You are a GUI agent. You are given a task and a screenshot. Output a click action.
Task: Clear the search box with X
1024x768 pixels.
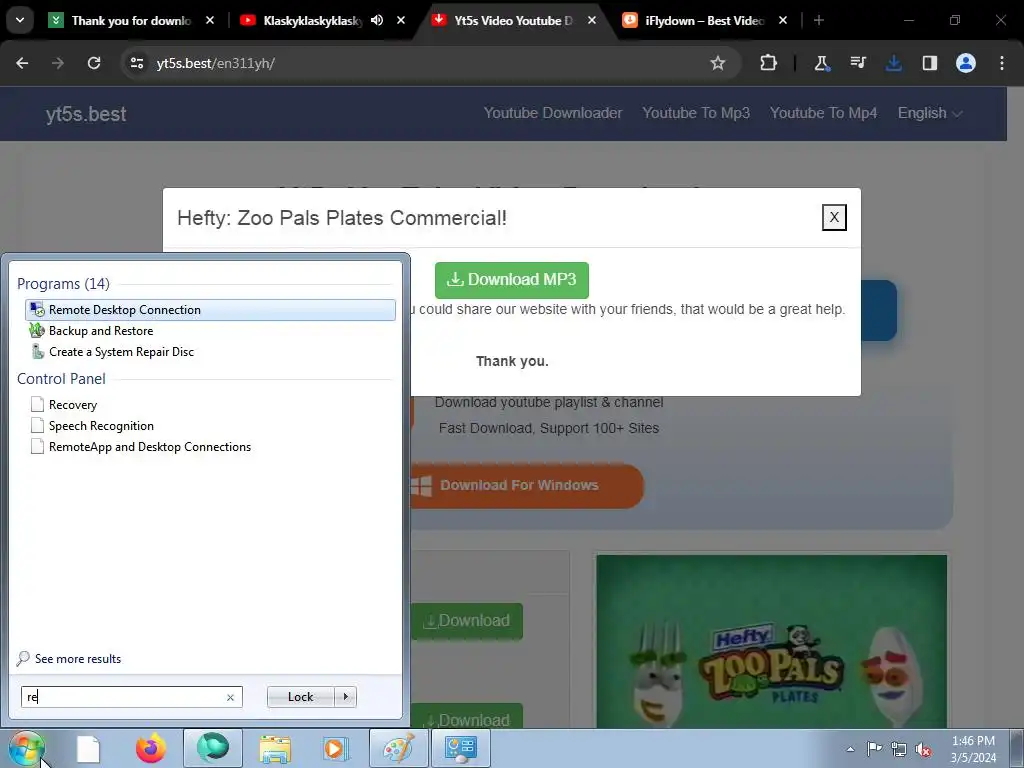231,697
